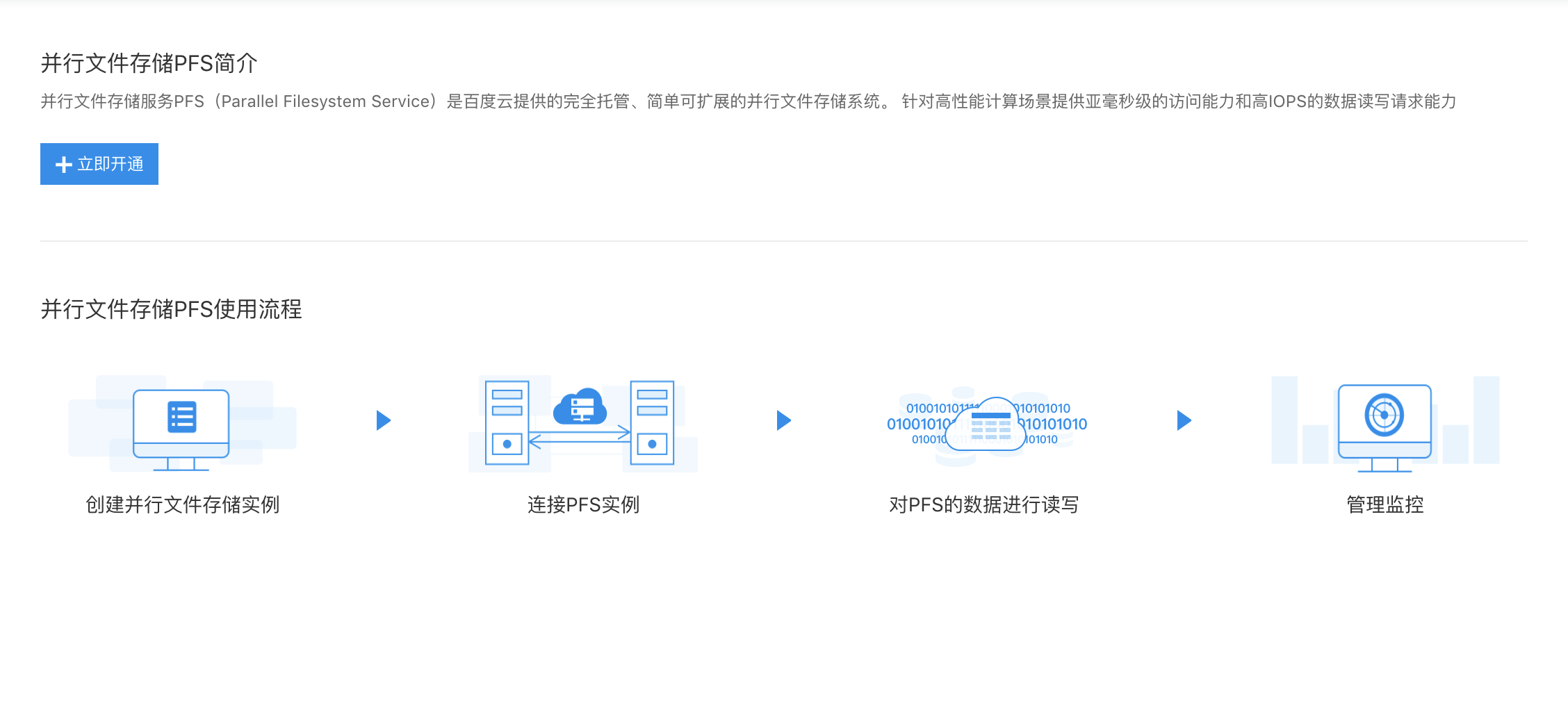Select the monitor icon for 创建并行文件存储实例
The height and width of the screenshot is (724, 1568).
coord(182,424)
